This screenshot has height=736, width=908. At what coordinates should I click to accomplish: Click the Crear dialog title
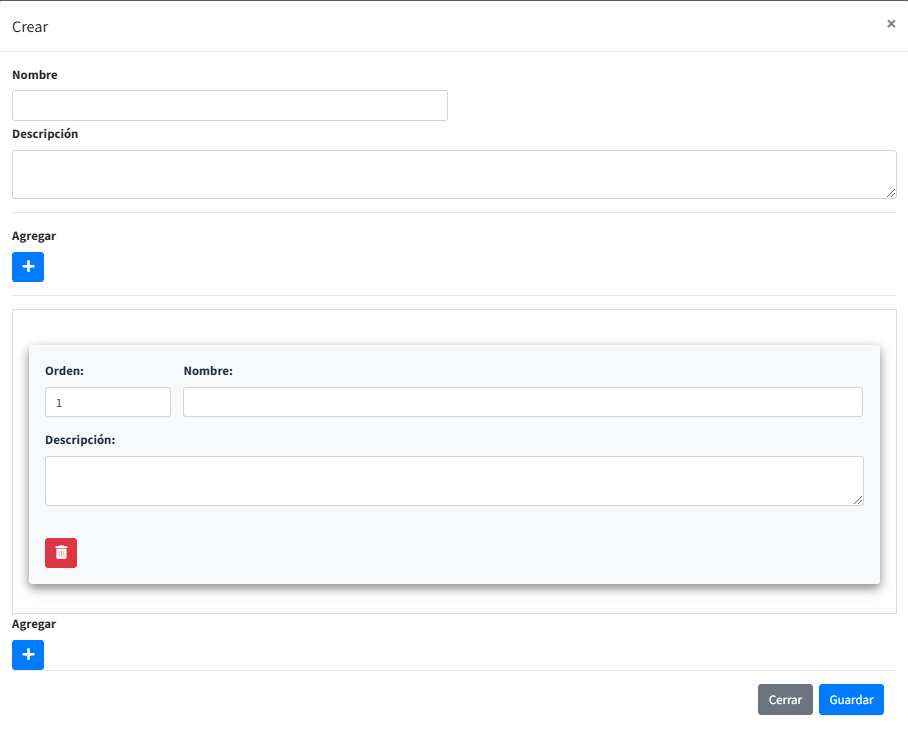coord(30,27)
